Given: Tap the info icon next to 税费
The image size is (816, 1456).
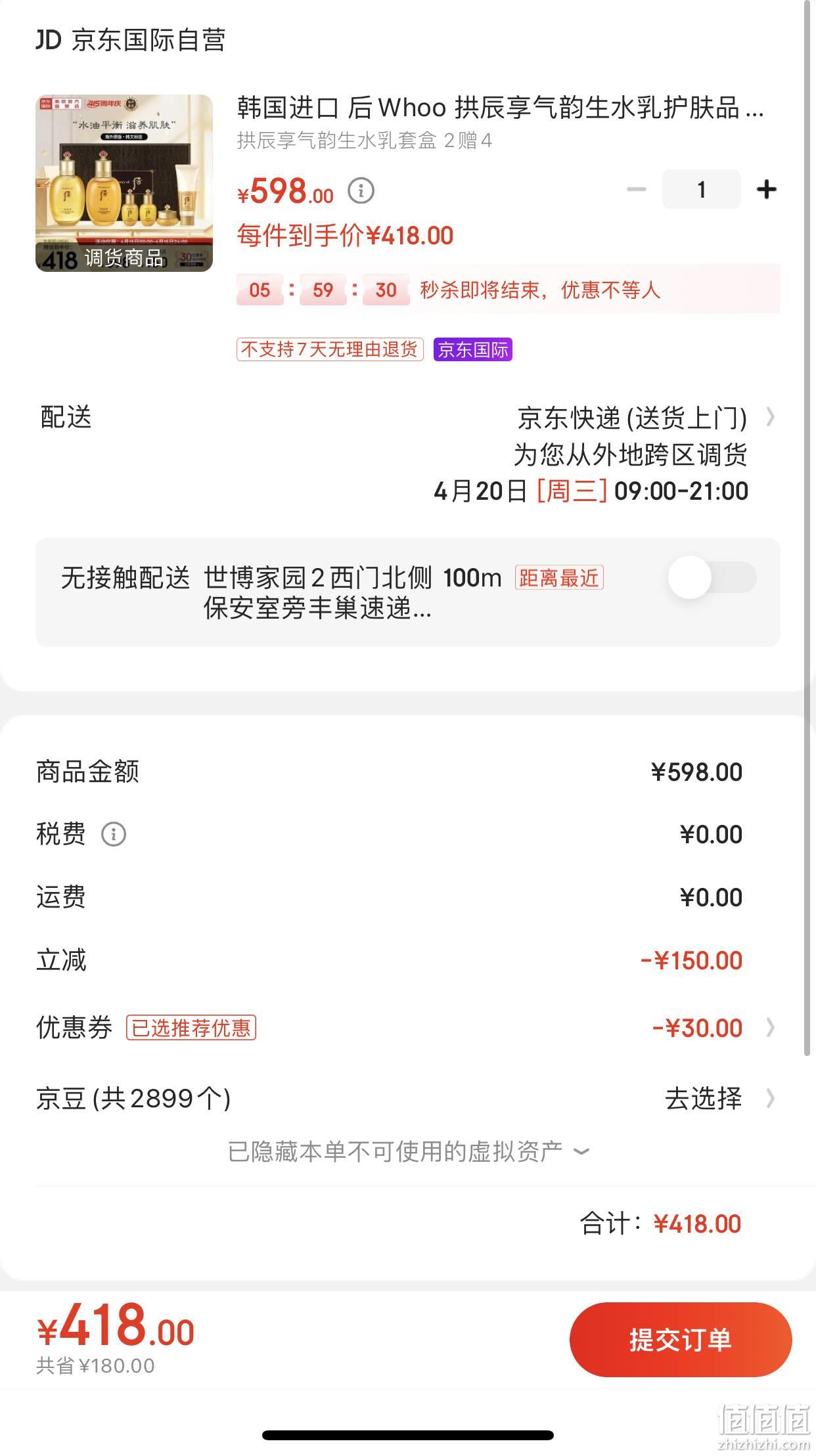Looking at the screenshot, I should coord(114,834).
